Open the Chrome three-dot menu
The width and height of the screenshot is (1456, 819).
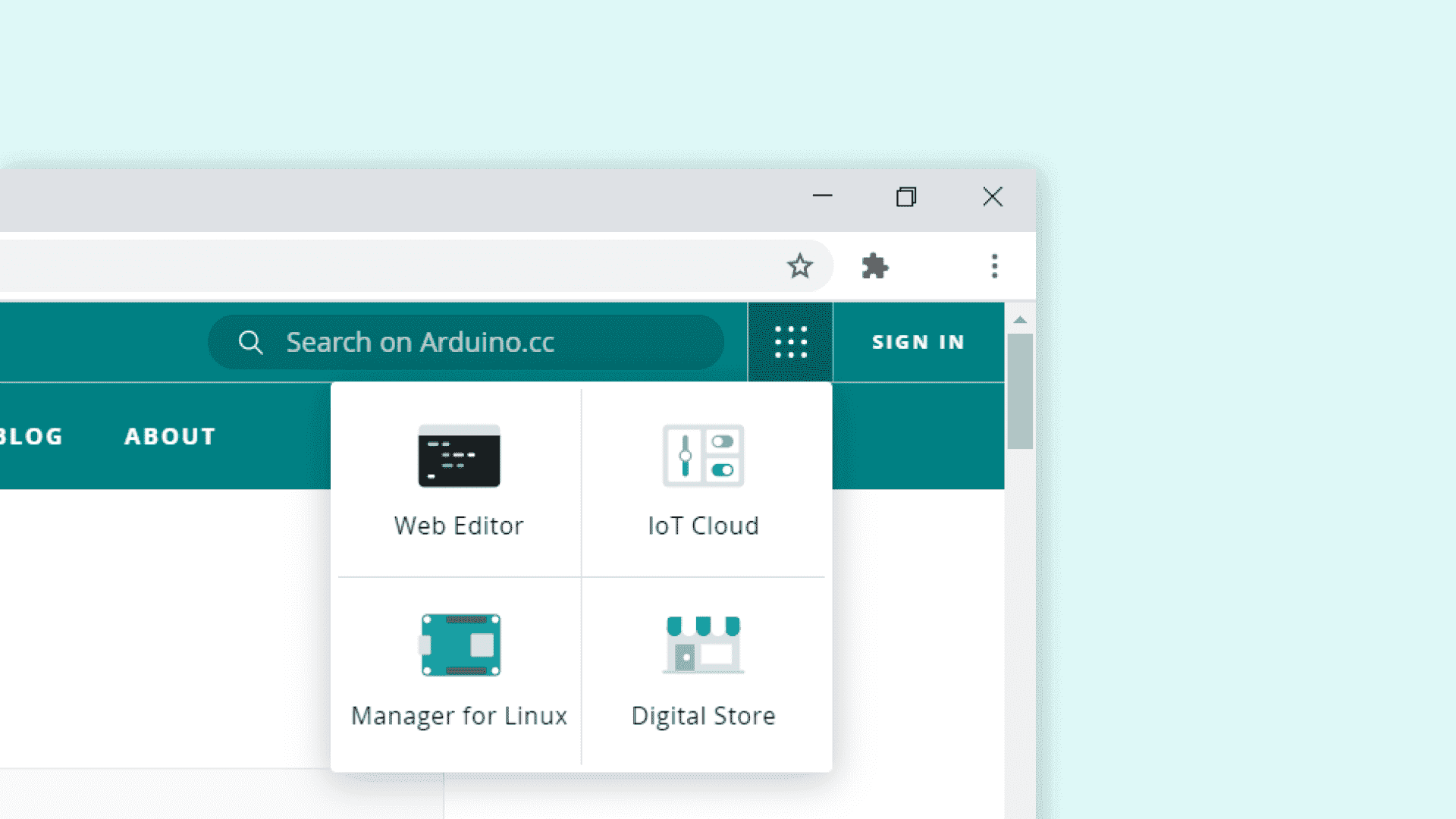pyautogui.click(x=994, y=266)
